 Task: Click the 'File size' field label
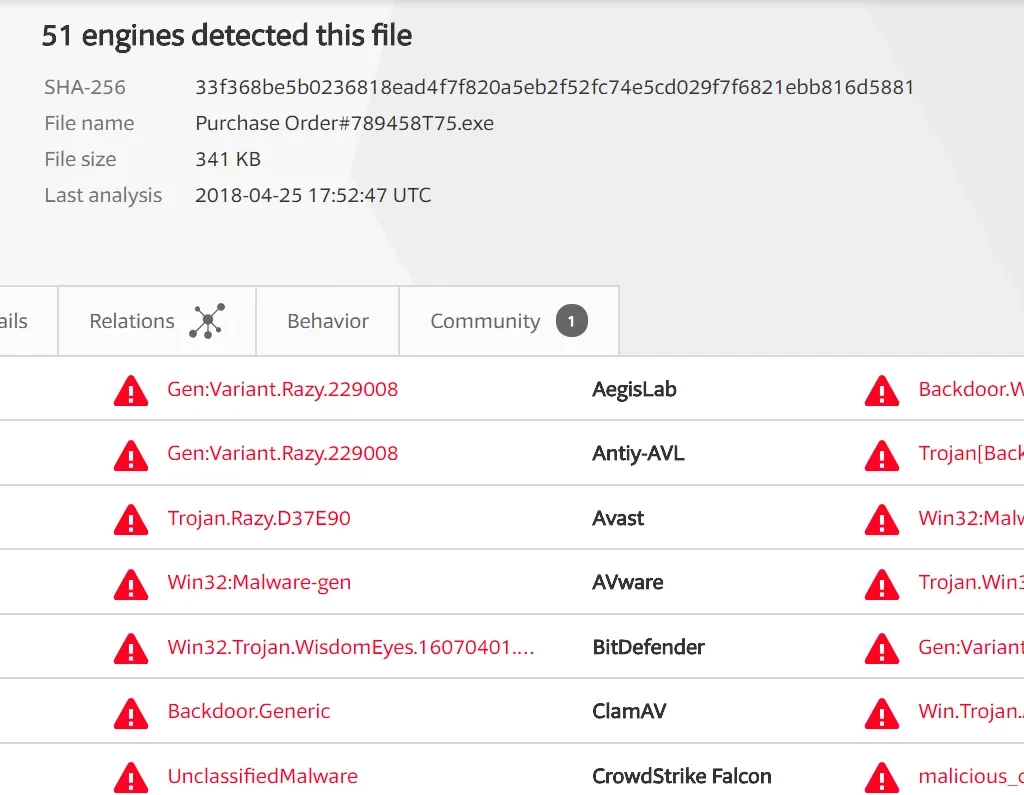coord(80,159)
